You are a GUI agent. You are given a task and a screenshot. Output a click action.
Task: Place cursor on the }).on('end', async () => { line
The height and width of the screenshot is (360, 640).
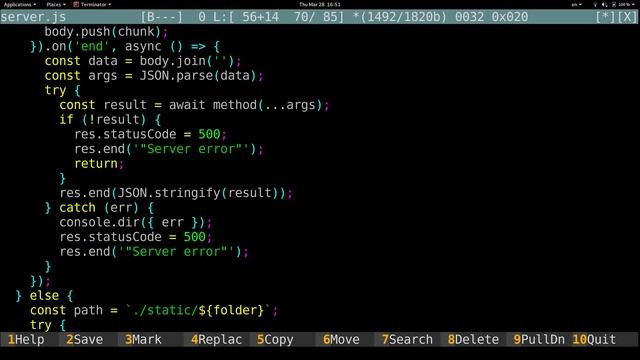[x=125, y=47]
